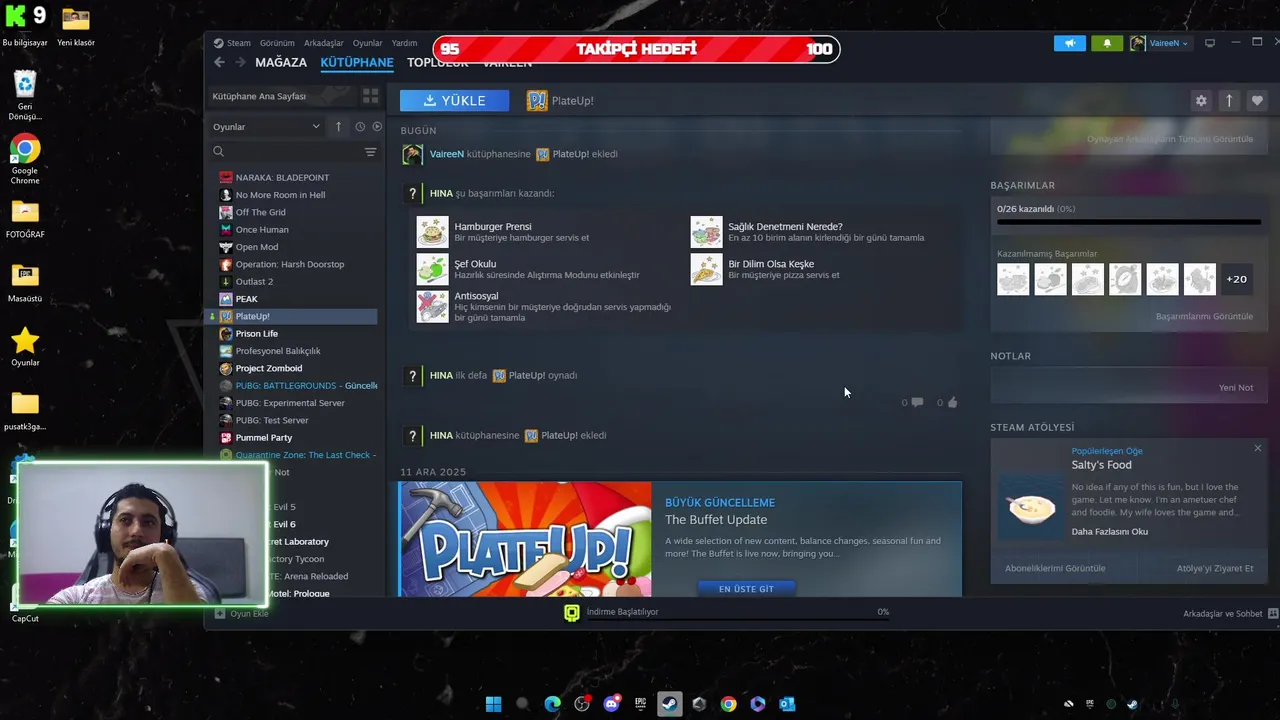The height and width of the screenshot is (720, 1280).
Task: Switch to Big Picture mode monitor icon
Action: 1210,43
